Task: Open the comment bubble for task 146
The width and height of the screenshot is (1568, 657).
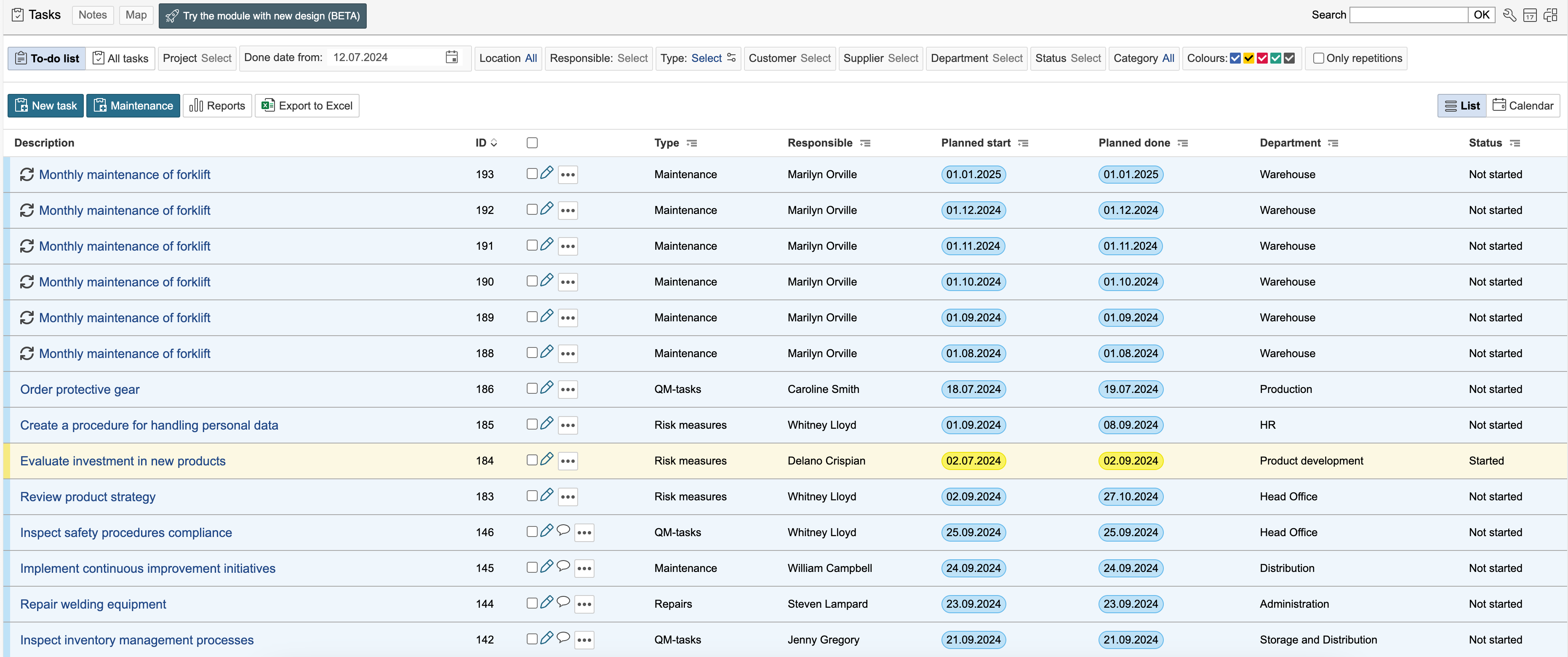Action: tap(564, 530)
